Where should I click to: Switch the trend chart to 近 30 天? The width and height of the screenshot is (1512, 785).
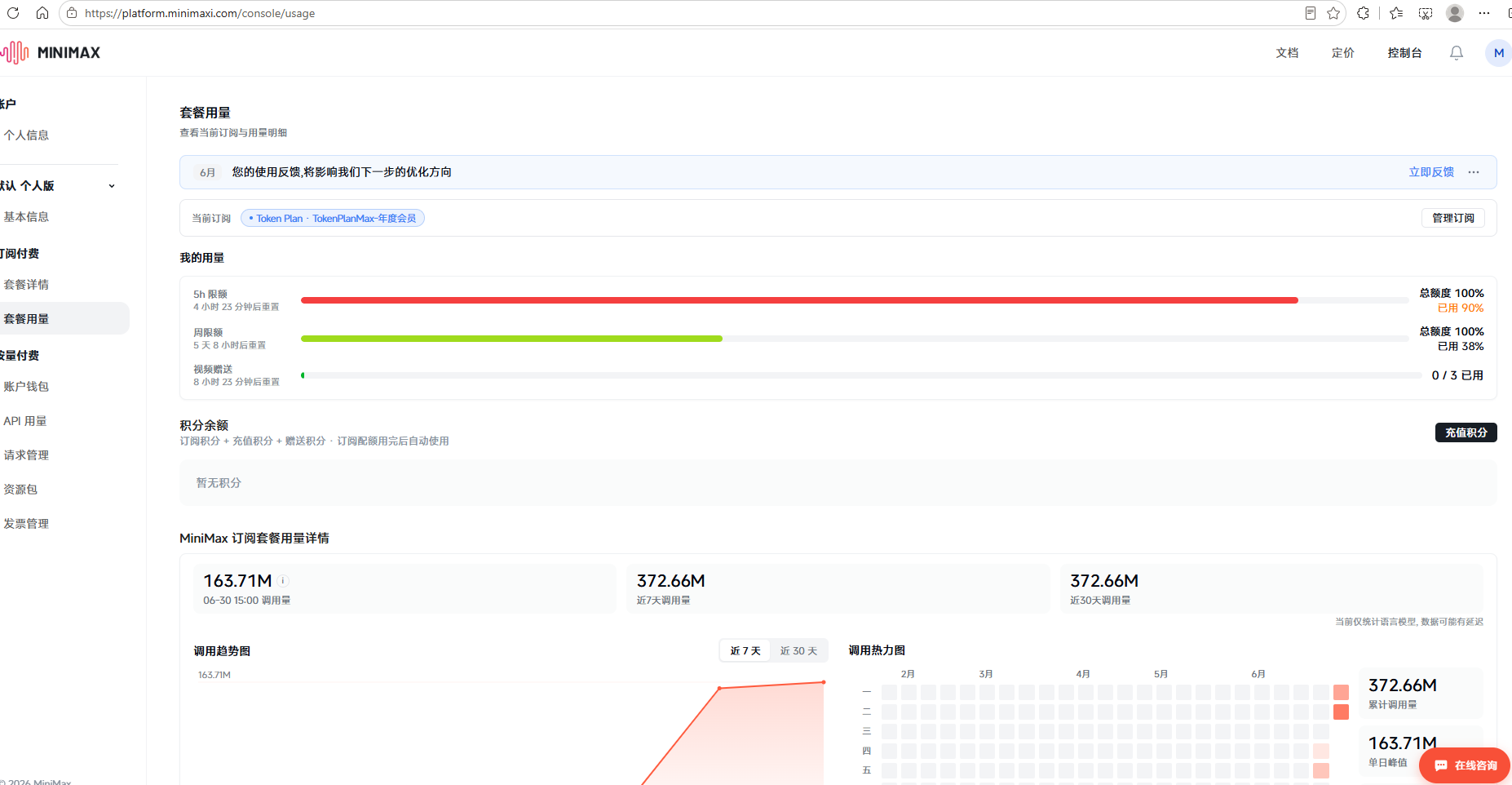pyautogui.click(x=798, y=651)
